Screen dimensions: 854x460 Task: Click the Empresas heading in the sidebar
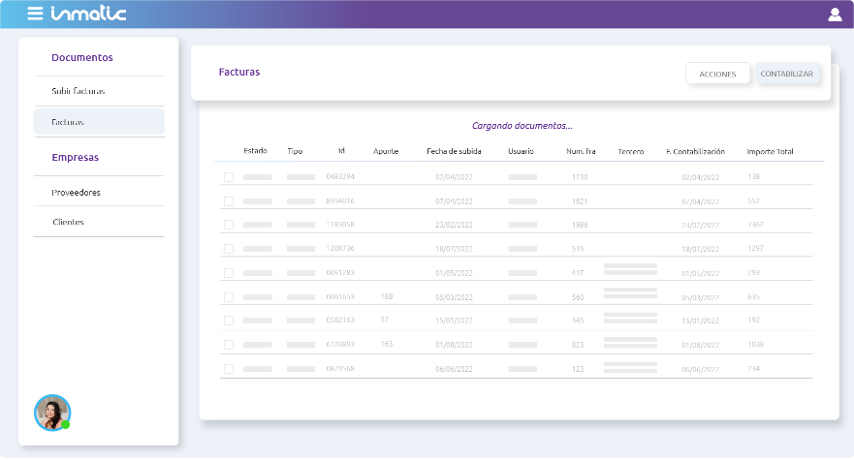tap(75, 157)
